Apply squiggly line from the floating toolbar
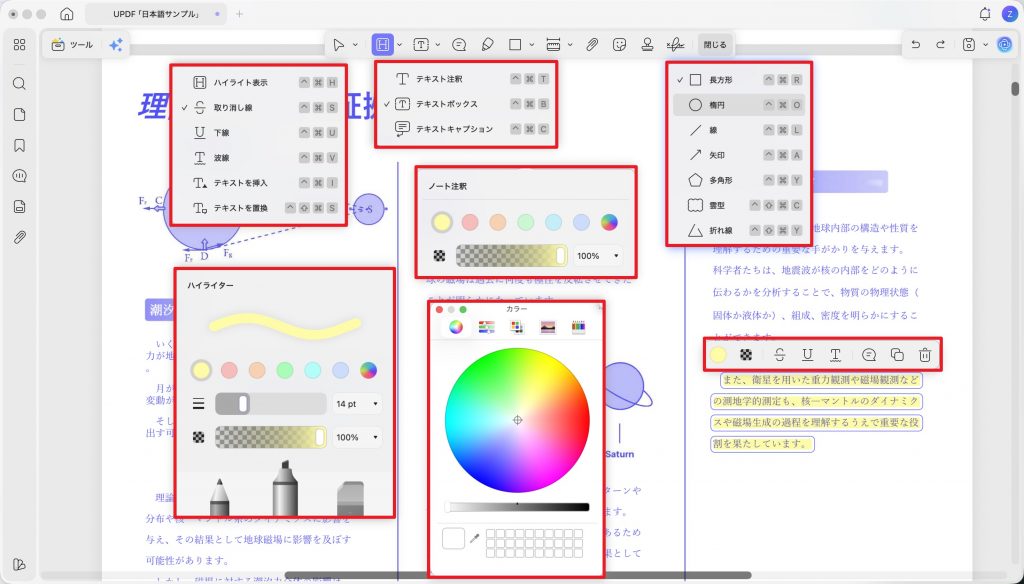 tap(835, 355)
